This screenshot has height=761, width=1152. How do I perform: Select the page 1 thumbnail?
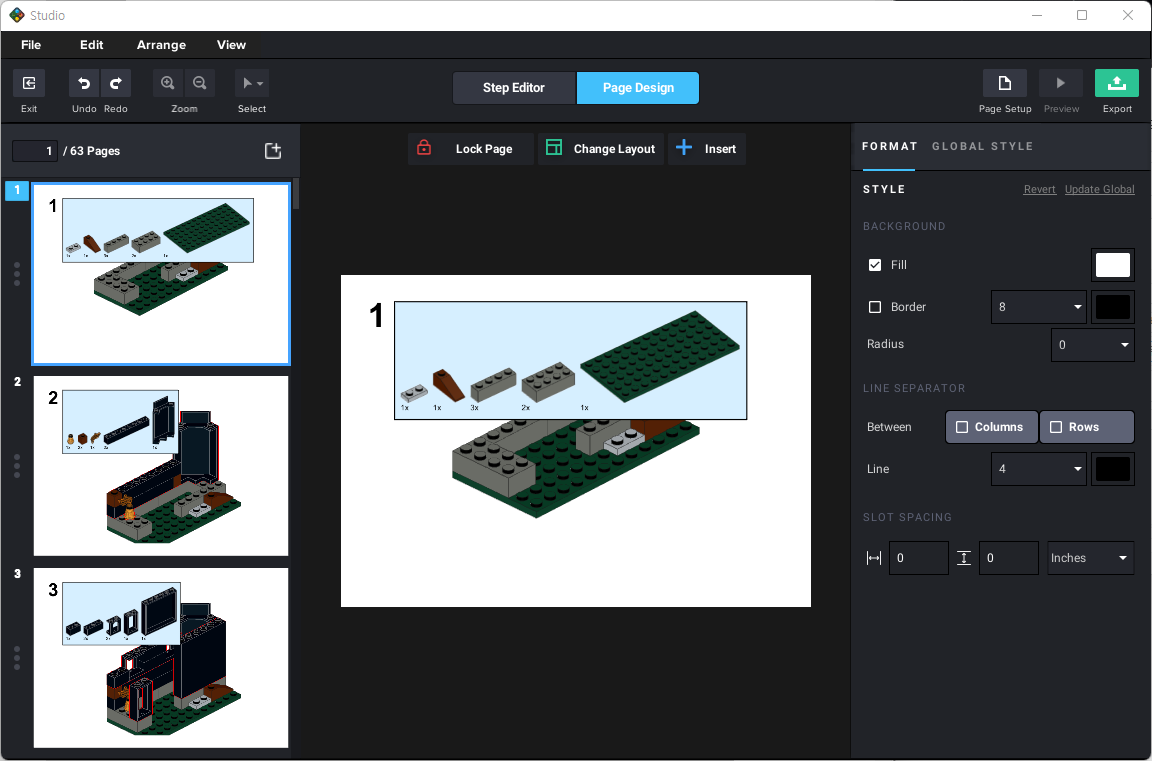coord(161,274)
